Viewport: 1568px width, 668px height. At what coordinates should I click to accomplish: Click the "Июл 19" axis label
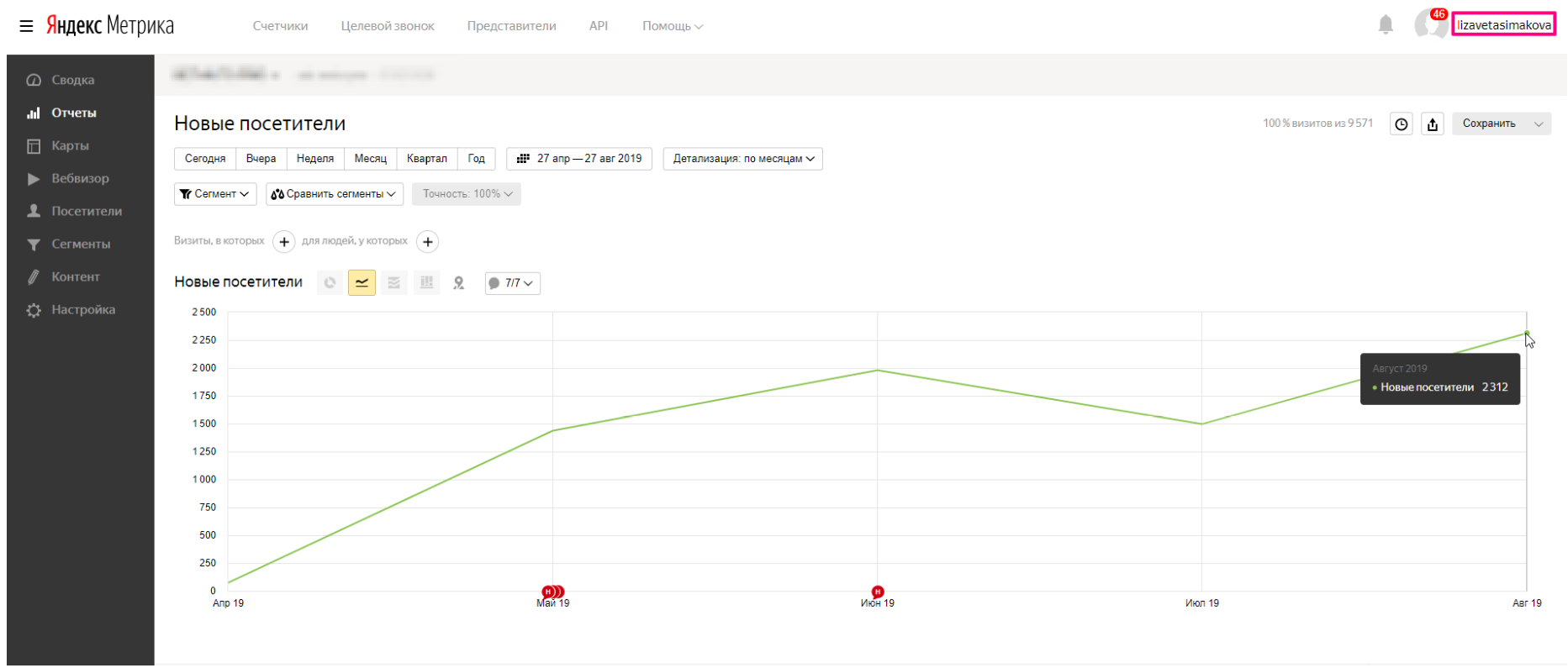pyautogui.click(x=1202, y=603)
